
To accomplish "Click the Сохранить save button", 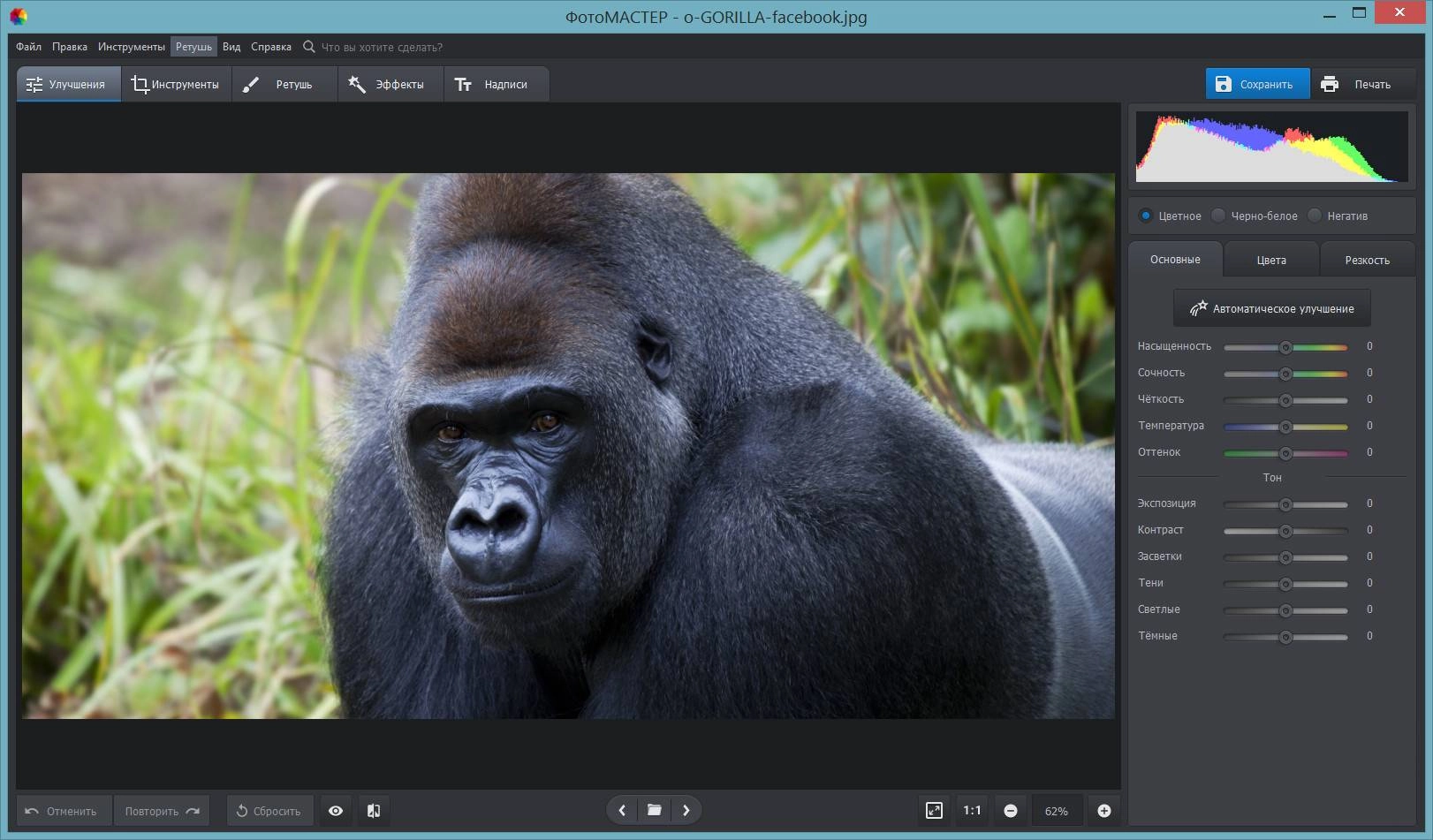I will [x=1257, y=84].
